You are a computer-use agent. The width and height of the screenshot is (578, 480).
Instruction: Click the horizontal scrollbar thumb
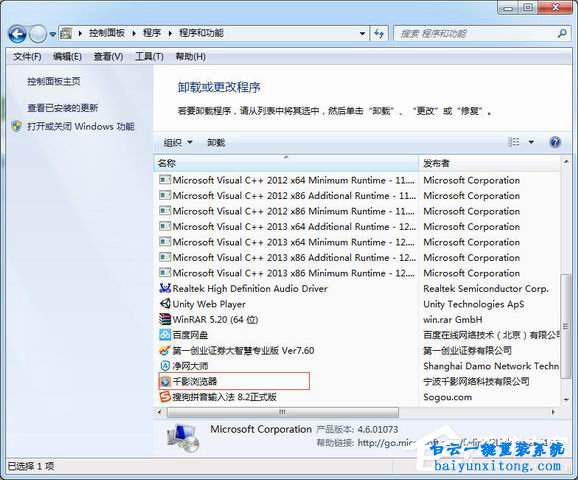pos(283,412)
